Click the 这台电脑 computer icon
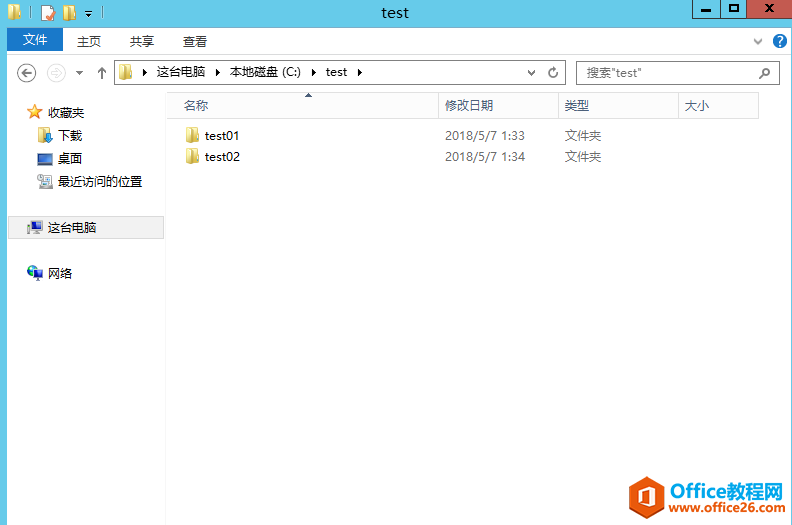 click(x=35, y=228)
